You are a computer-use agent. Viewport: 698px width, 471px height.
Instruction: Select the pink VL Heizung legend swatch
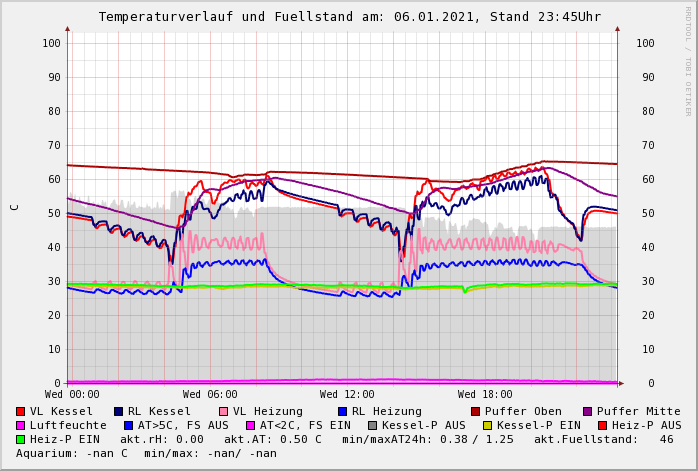pyautogui.click(x=224, y=411)
